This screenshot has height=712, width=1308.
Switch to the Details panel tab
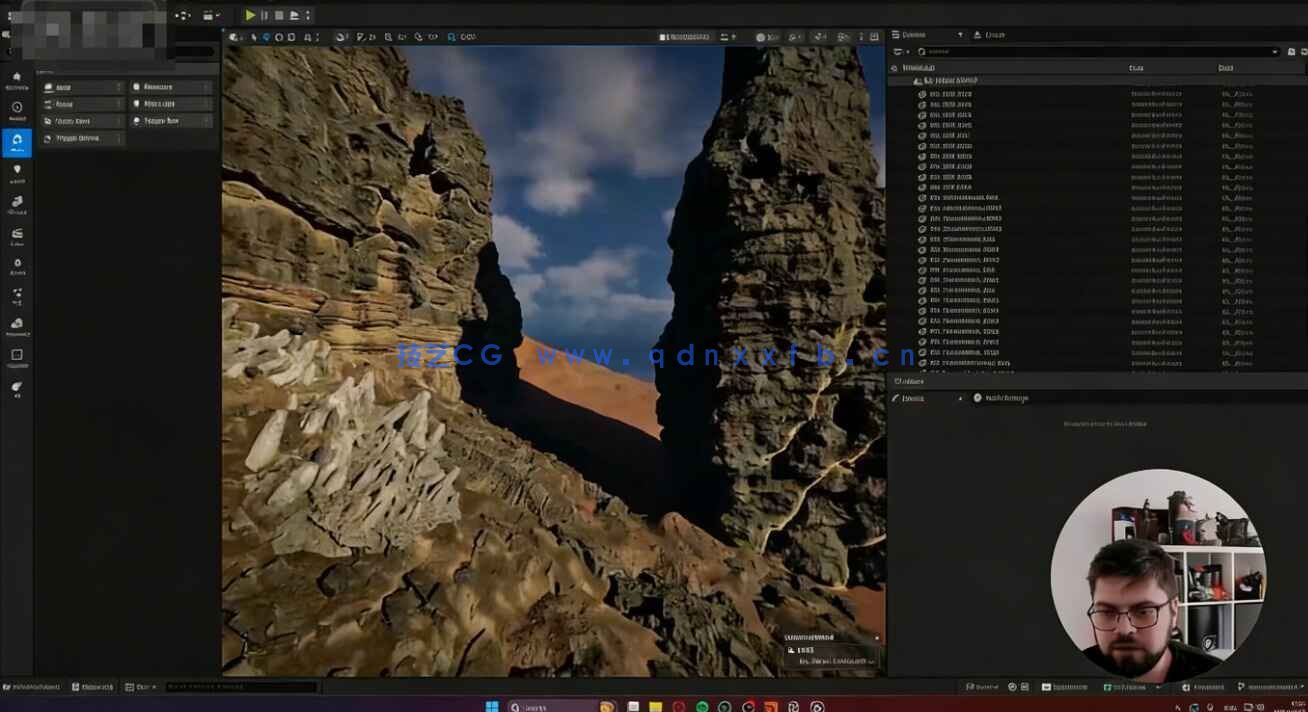pyautogui.click(x=910, y=381)
